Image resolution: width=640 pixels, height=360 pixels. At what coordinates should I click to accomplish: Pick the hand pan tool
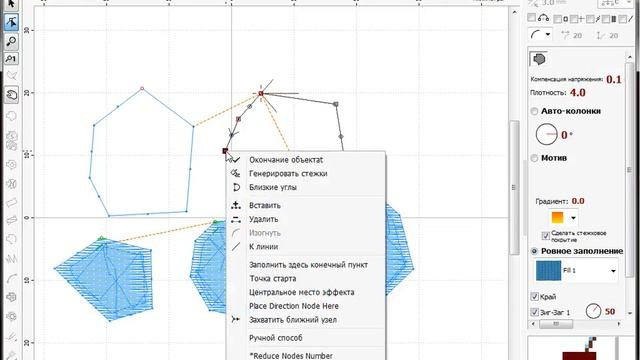[x=11, y=95]
